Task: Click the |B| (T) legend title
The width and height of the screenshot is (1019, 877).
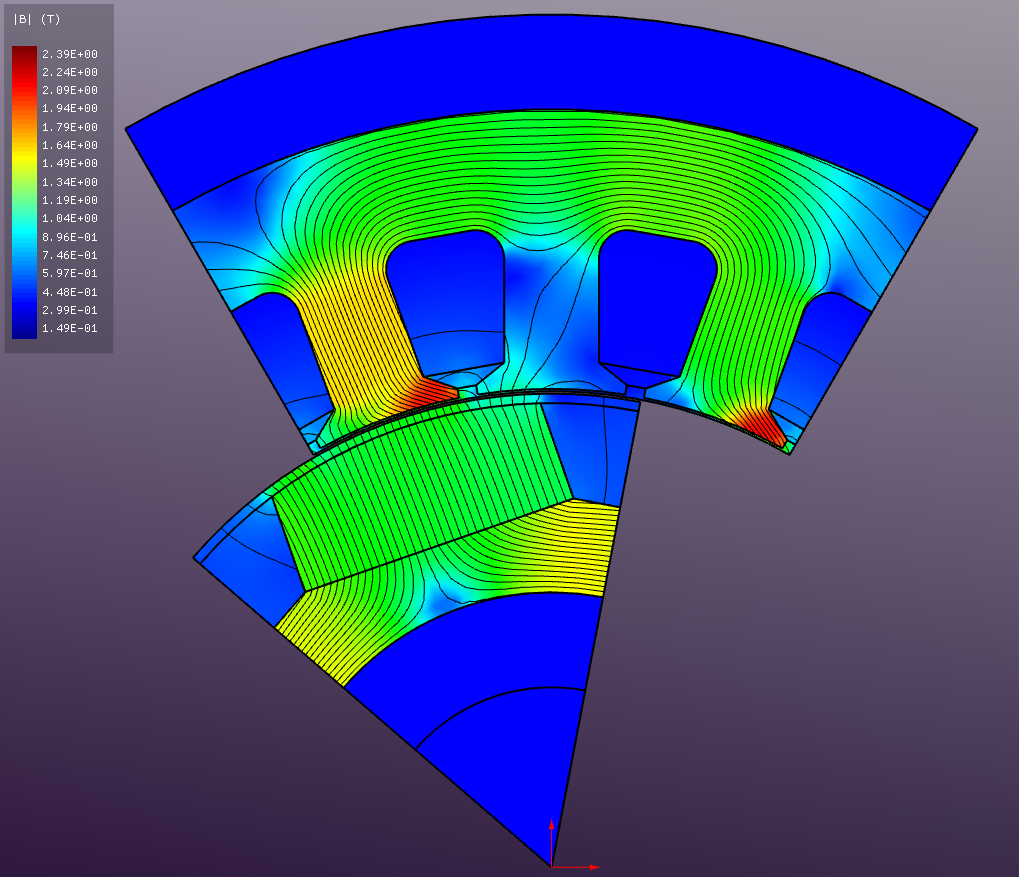Action: 36,19
